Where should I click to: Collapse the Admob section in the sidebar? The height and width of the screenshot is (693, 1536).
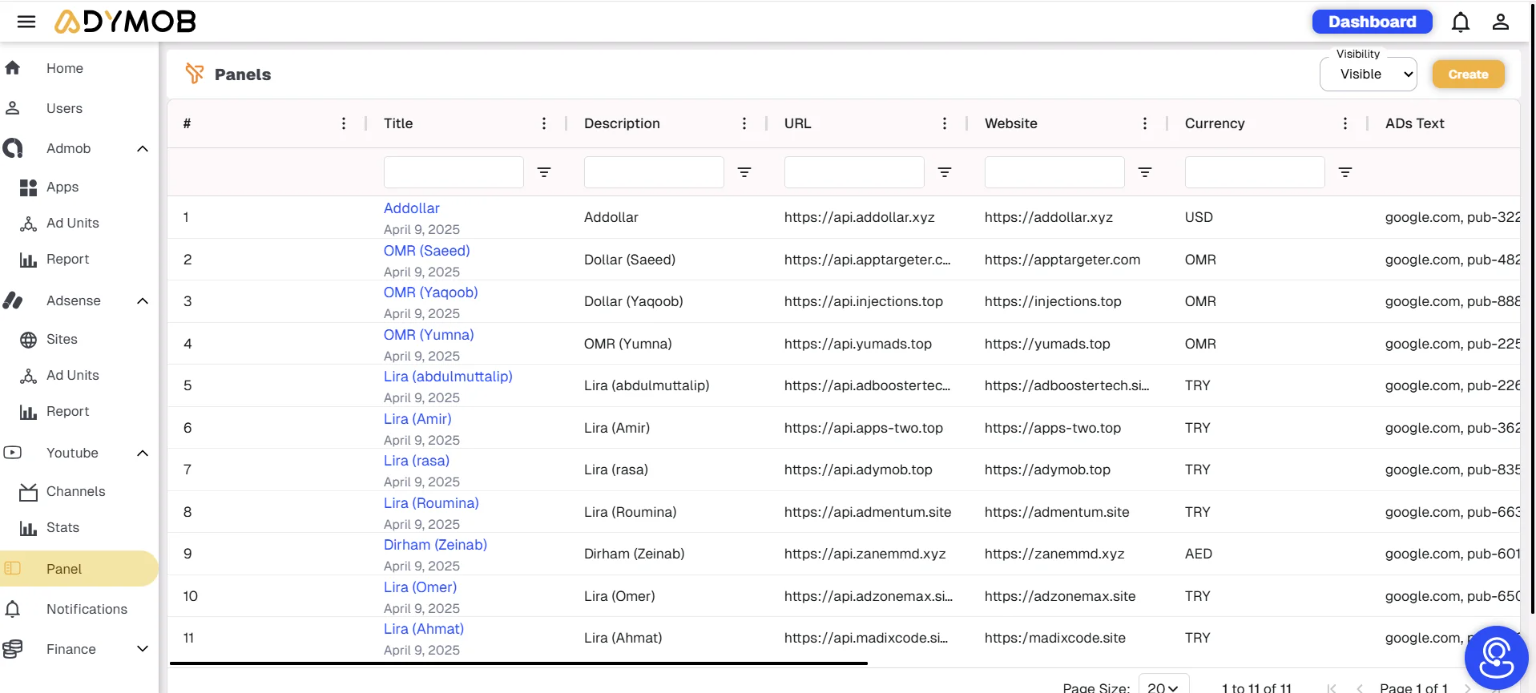point(142,149)
